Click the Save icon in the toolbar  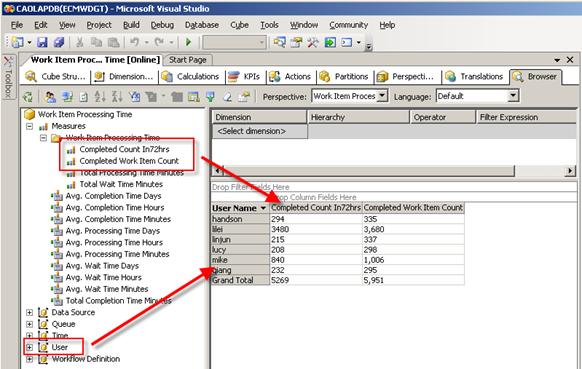(x=42, y=42)
